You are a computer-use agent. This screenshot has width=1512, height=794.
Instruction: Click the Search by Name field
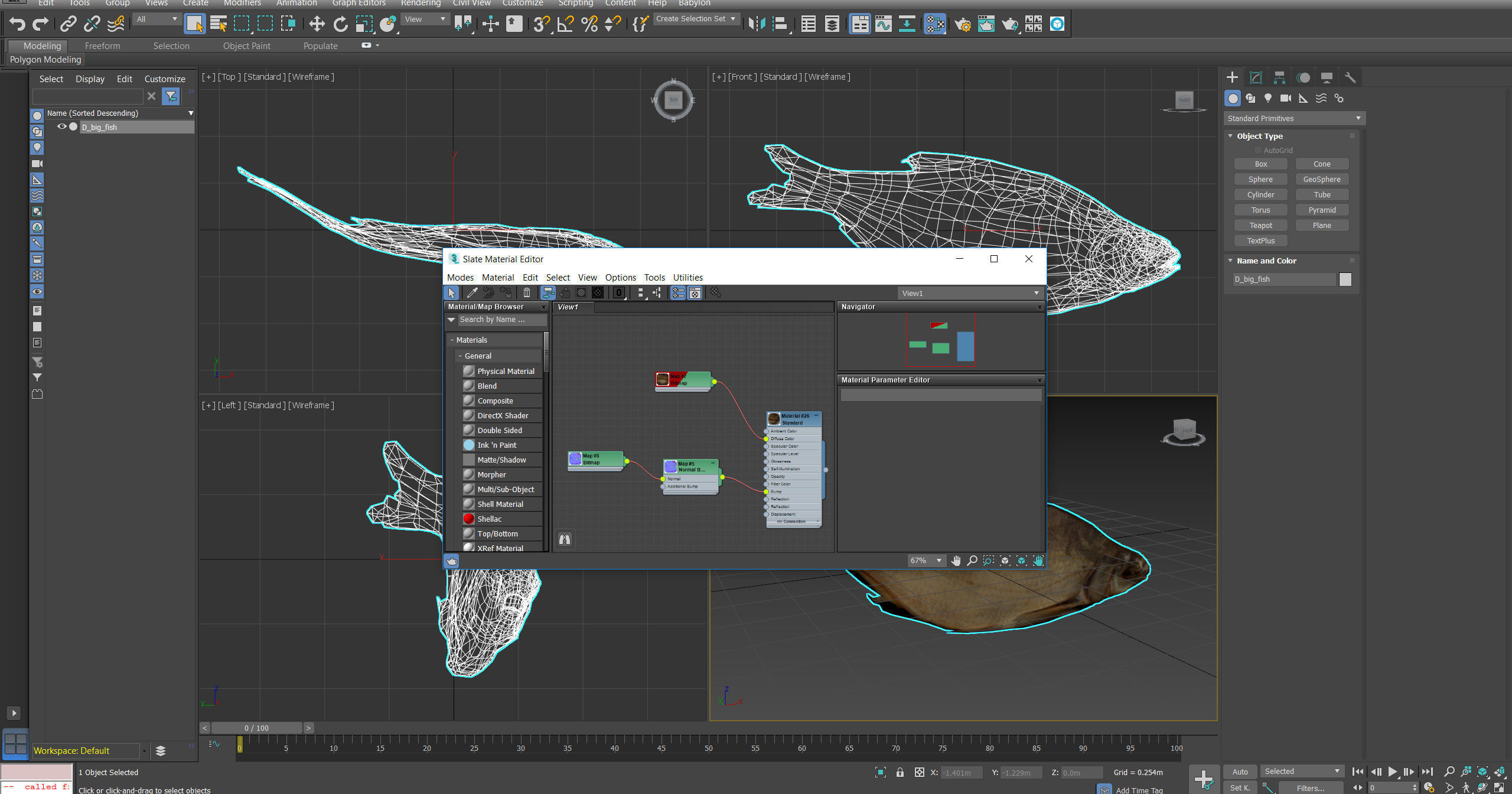(502, 320)
